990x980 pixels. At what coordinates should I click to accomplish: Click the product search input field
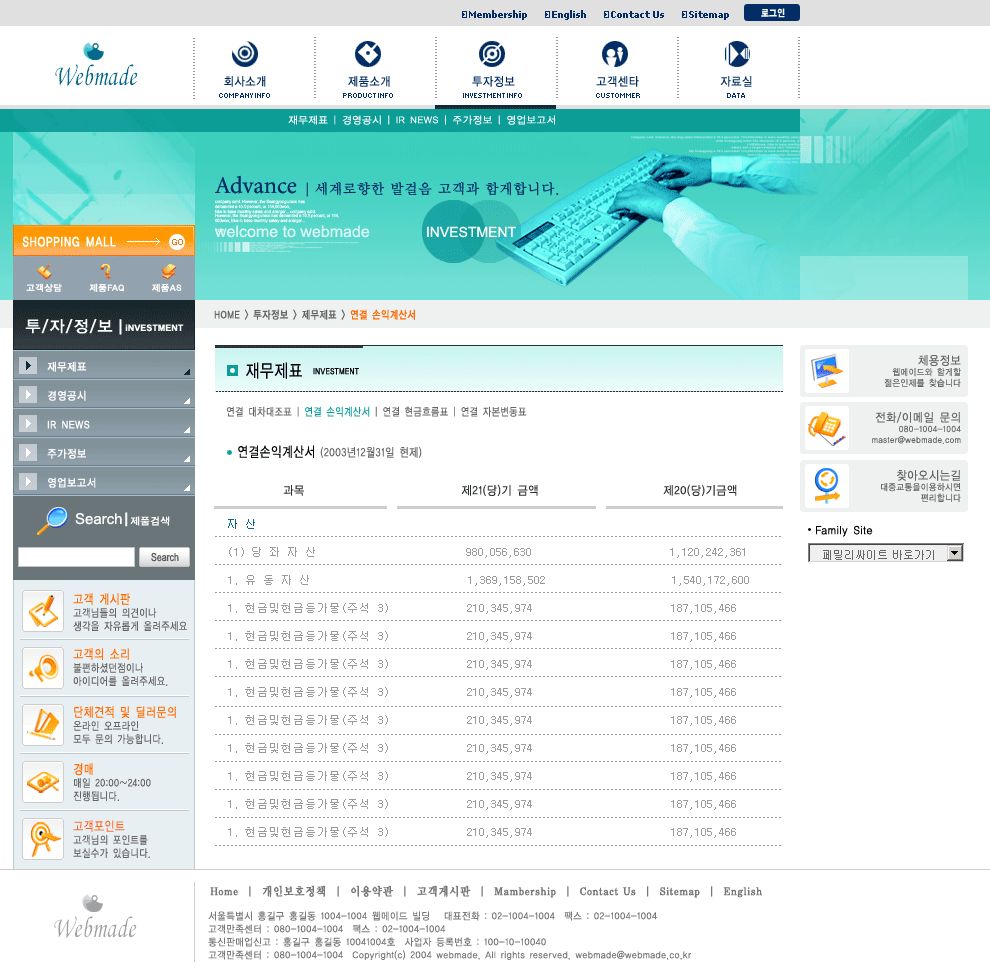pyautogui.click(x=76, y=557)
